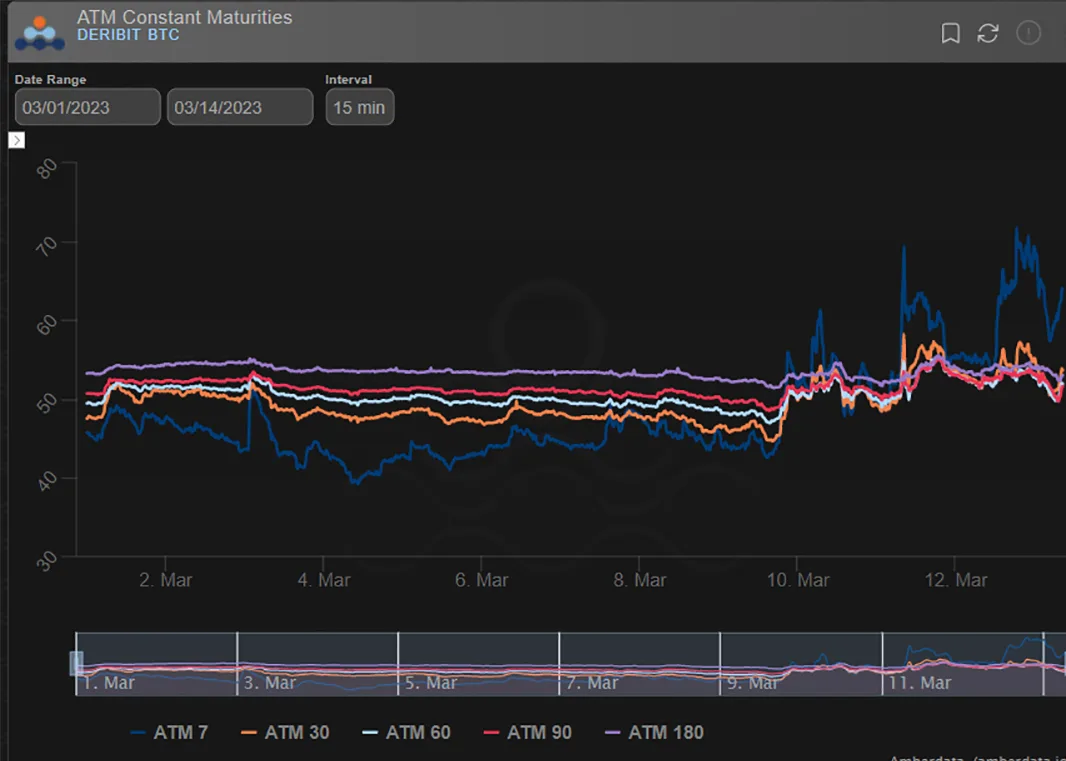Click the ATM Constant Maturities title

tap(184, 17)
